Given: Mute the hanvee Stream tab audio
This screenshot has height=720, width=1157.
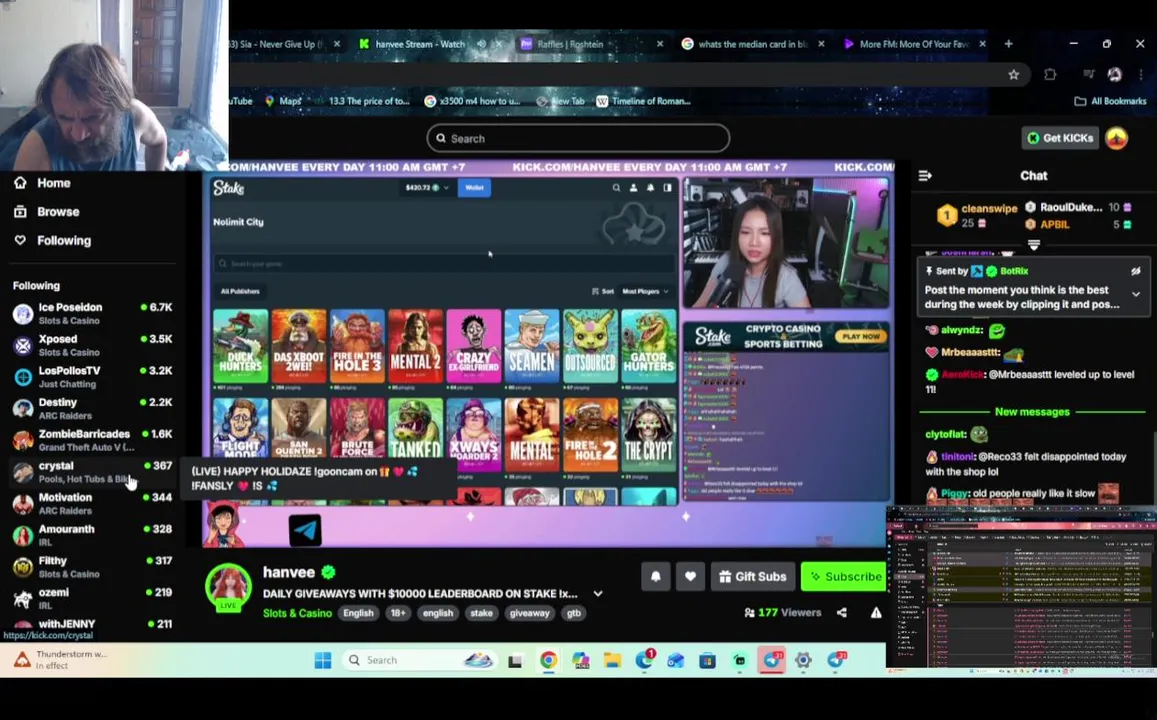Looking at the screenshot, I should [x=482, y=44].
